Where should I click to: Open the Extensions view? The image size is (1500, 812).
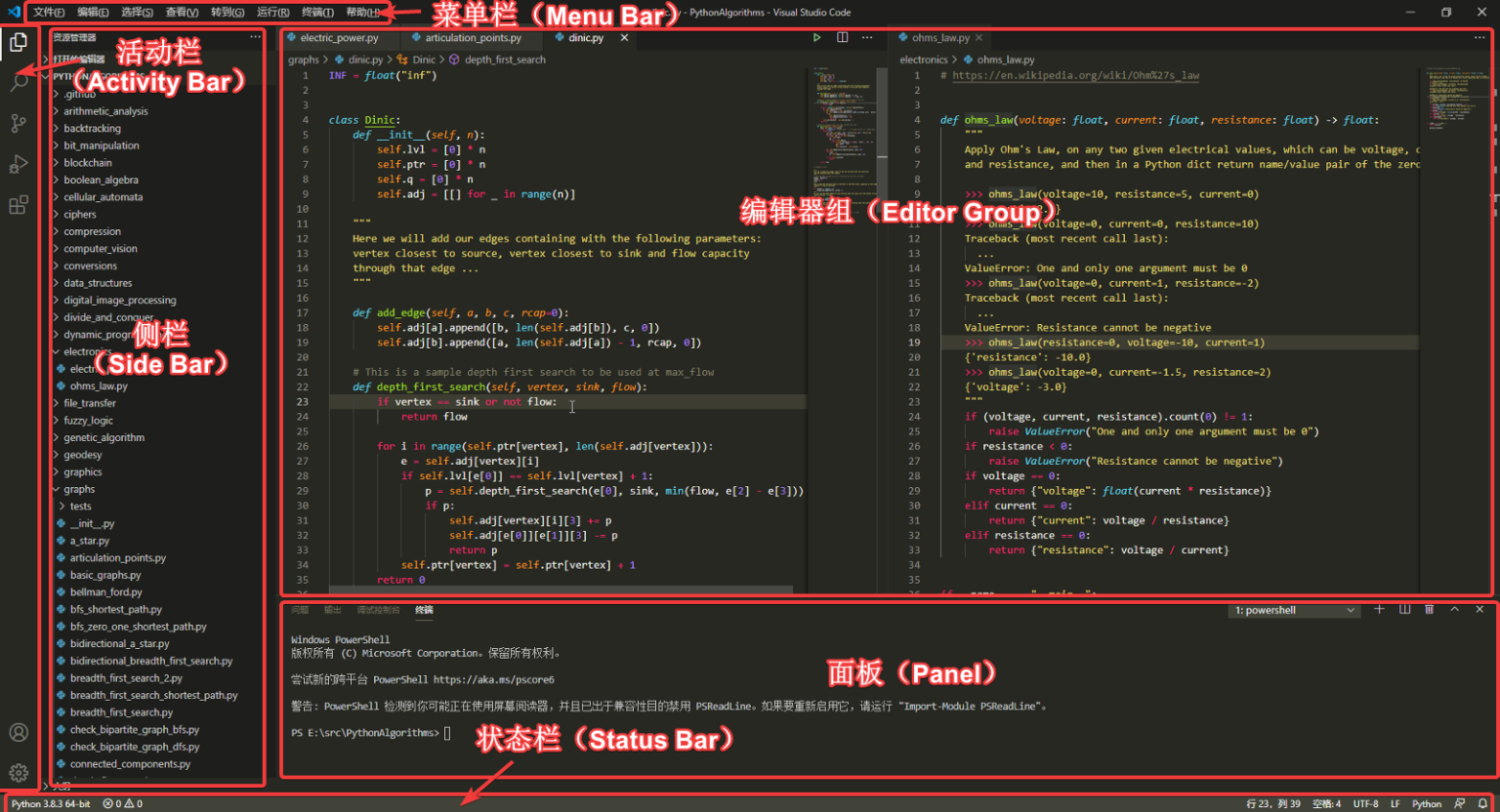coord(20,204)
